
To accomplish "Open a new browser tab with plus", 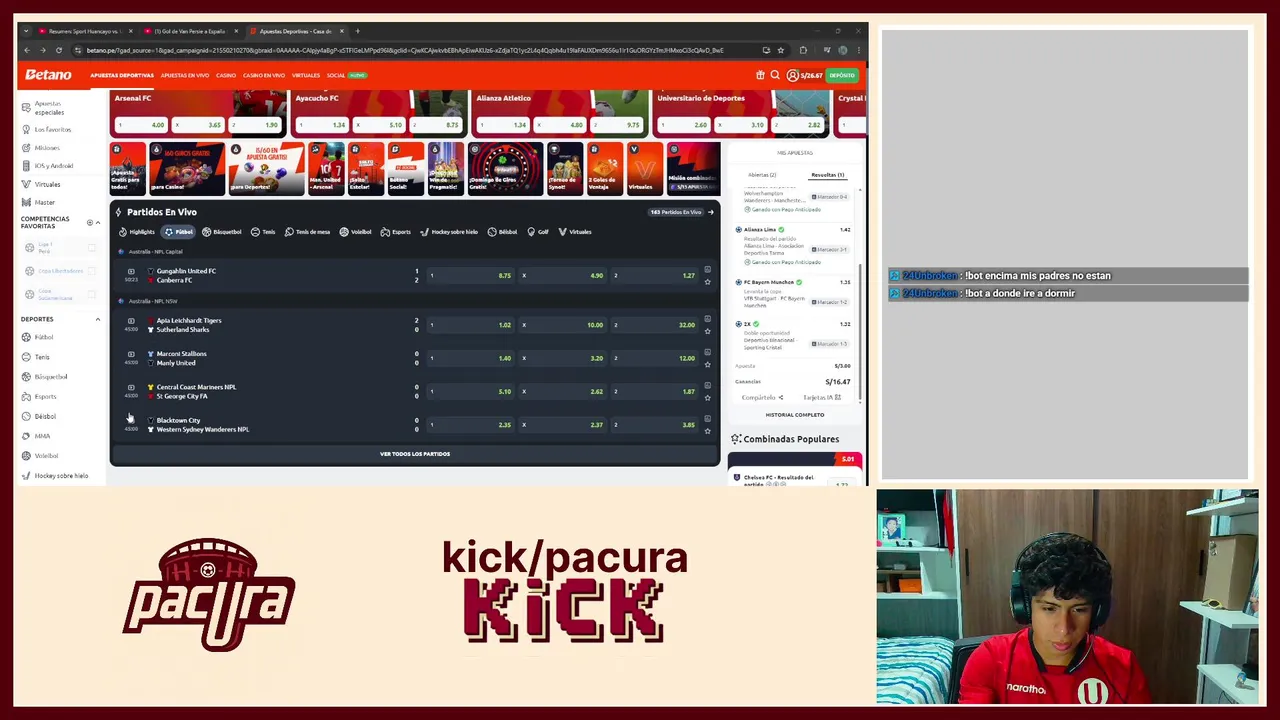I will point(358,31).
